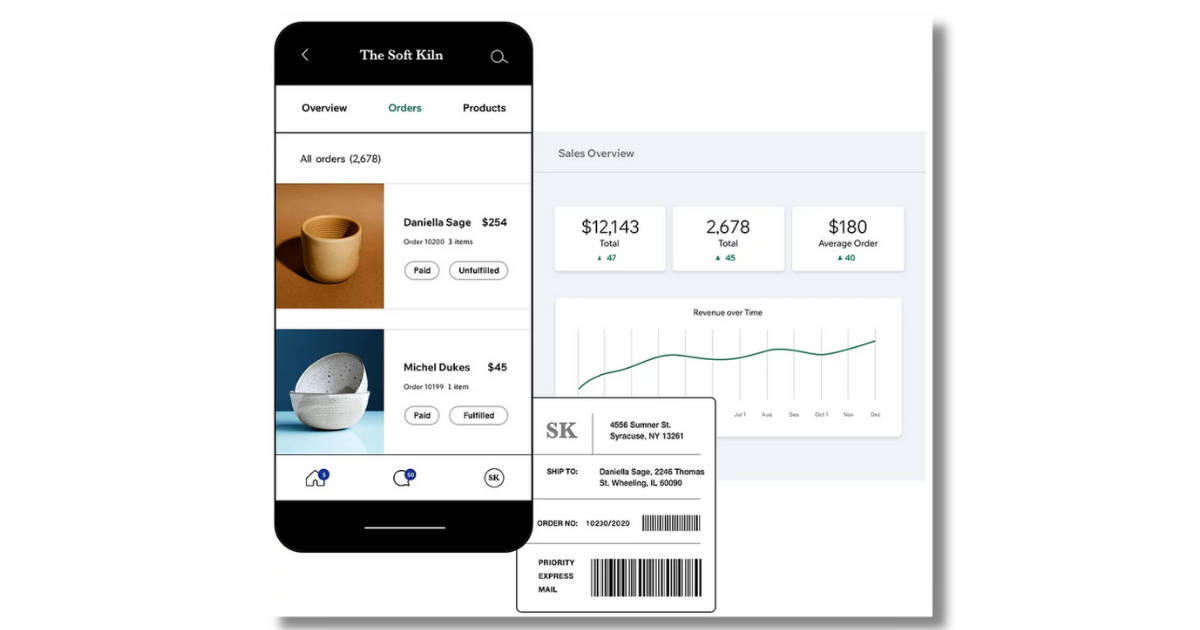Toggle the Fulfilled badge on order 10199
1200x630 pixels.
pyautogui.click(x=478, y=415)
